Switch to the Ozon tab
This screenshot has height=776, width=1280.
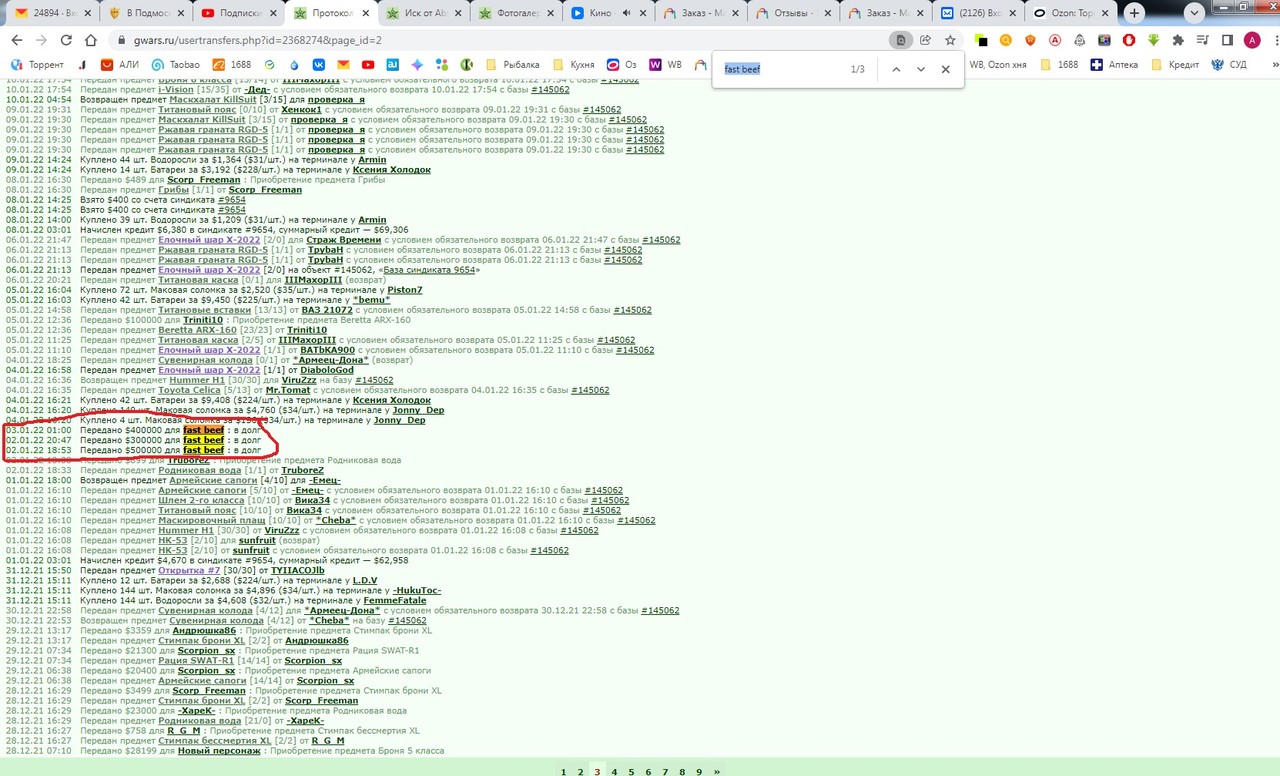1070,13
